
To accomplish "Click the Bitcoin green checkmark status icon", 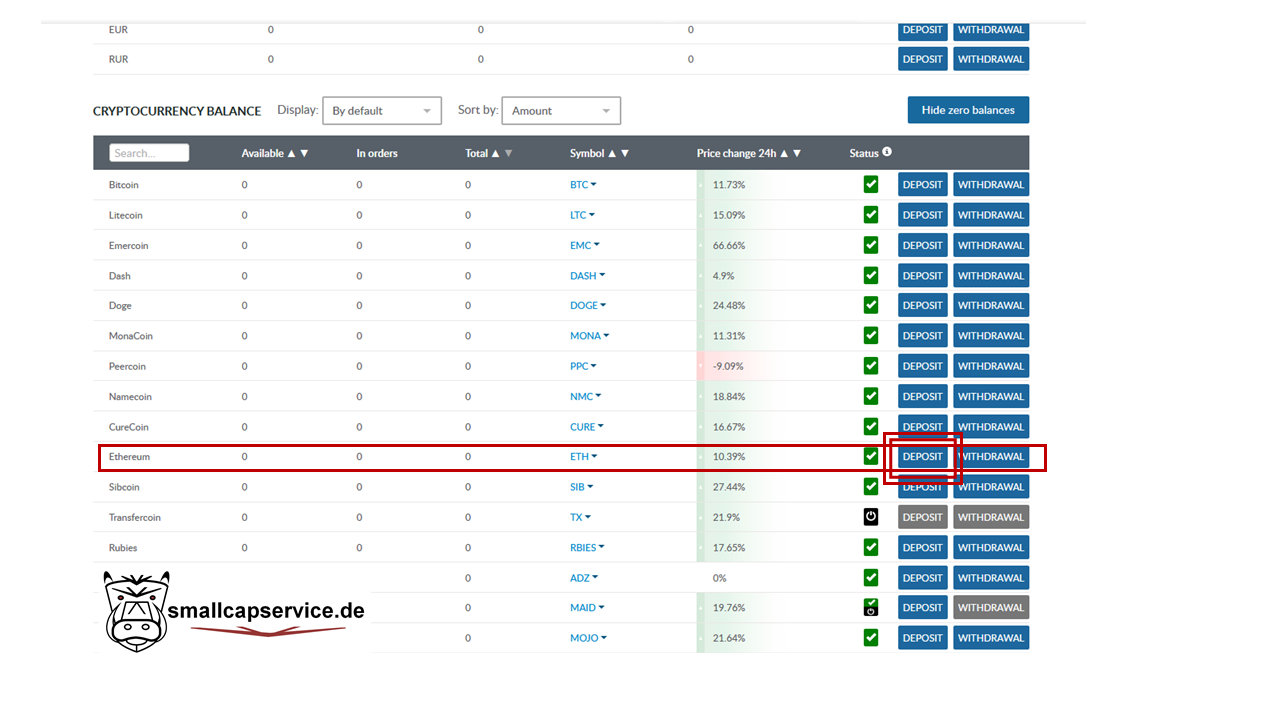I will tap(871, 184).
